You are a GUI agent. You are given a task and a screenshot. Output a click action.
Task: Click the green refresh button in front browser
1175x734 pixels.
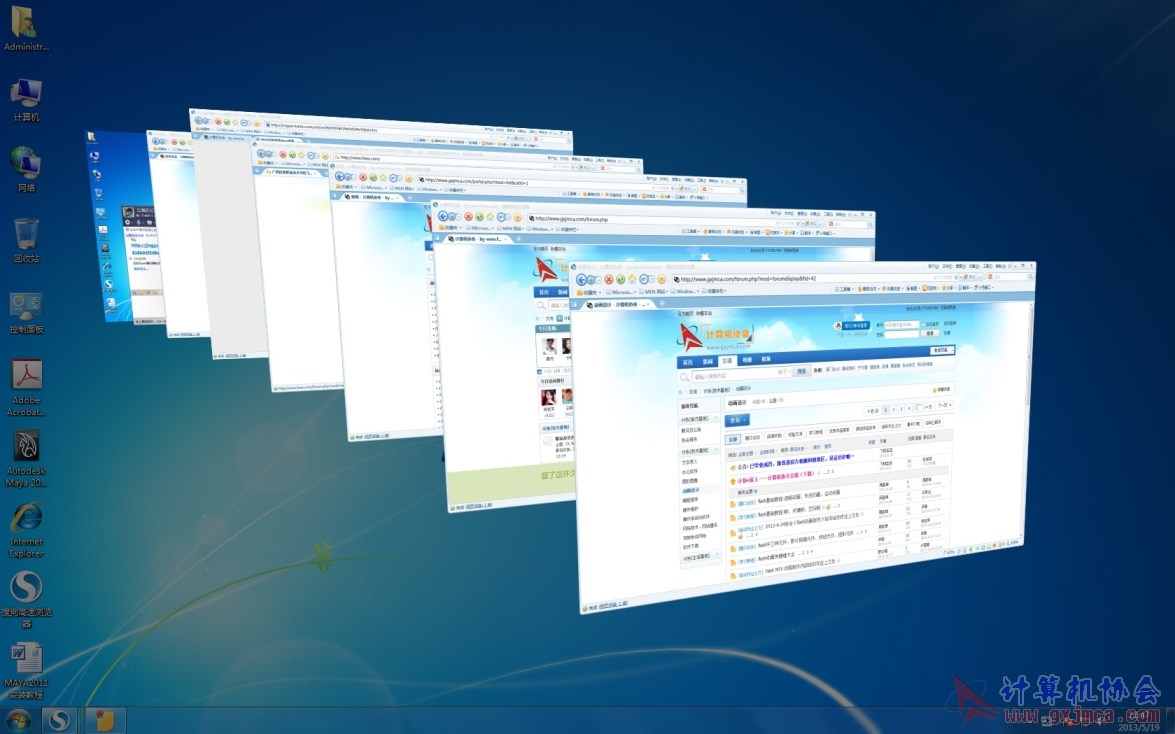(620, 280)
